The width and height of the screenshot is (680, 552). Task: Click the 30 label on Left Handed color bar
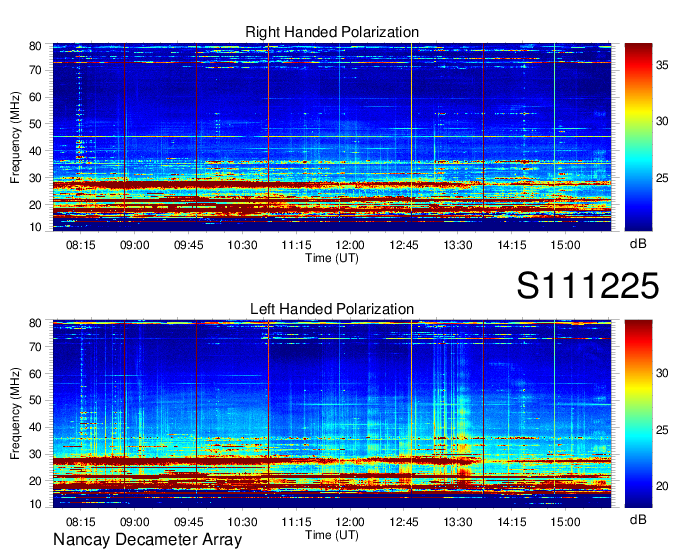pyautogui.click(x=662, y=373)
